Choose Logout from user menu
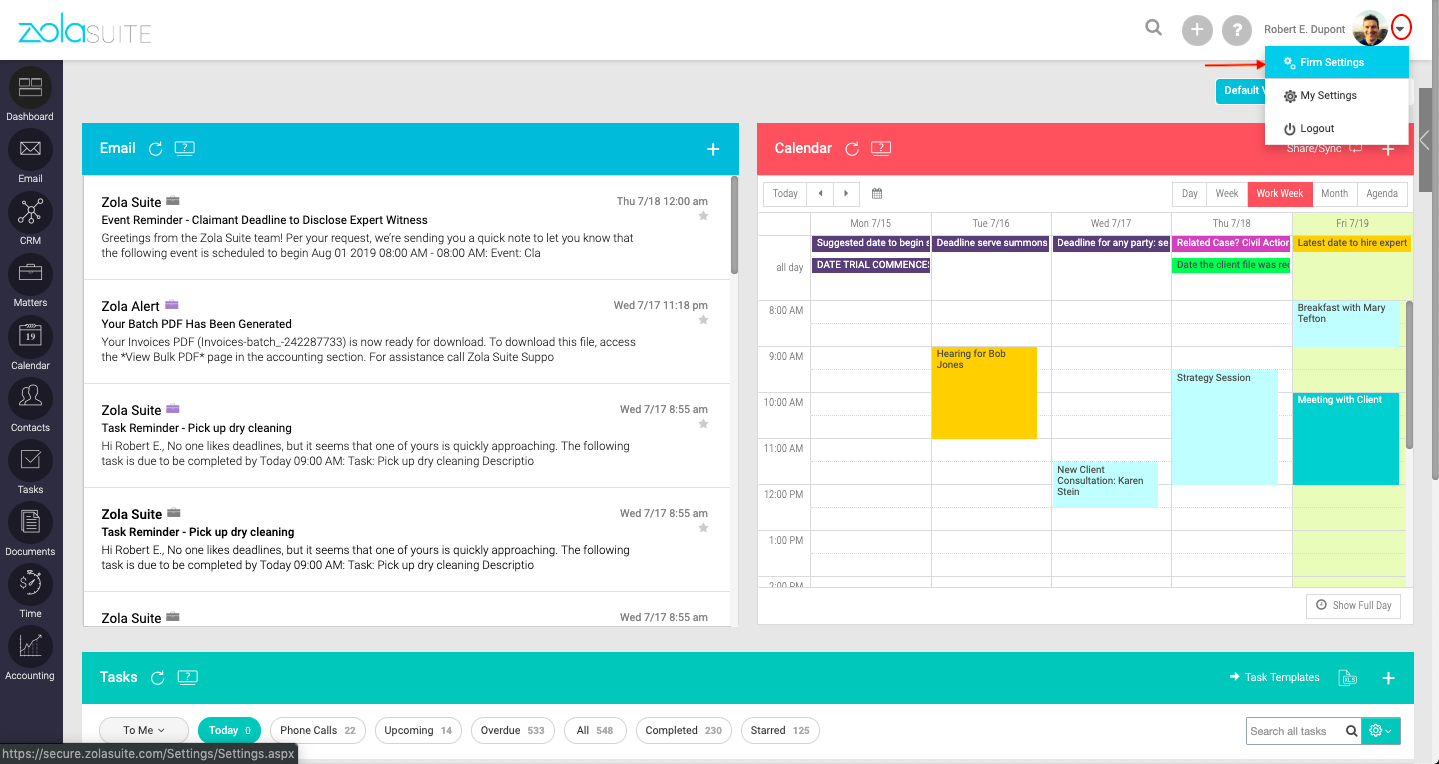 1337,128
